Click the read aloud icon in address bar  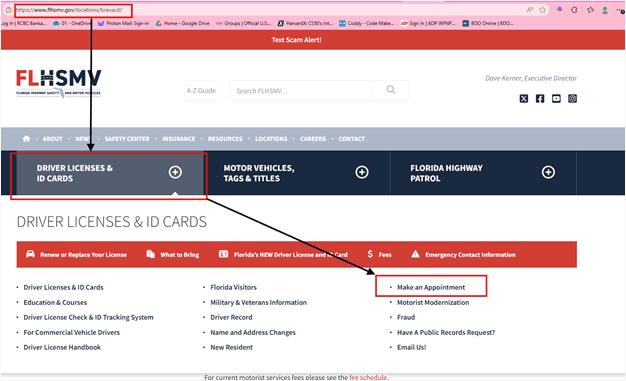pos(530,10)
